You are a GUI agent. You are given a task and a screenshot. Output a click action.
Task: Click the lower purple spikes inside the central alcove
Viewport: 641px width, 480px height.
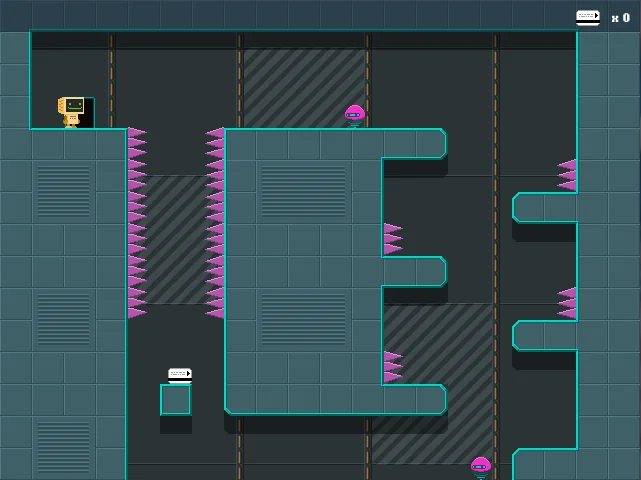[x=392, y=367]
